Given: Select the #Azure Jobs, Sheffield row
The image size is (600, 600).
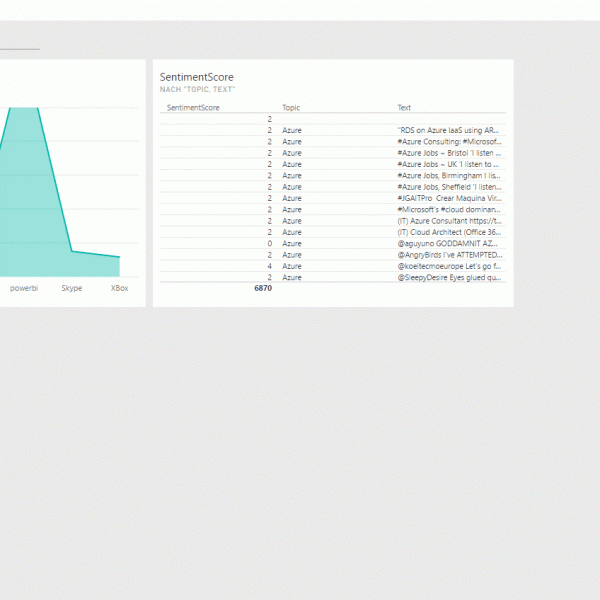Looking at the screenshot, I should point(448,187).
